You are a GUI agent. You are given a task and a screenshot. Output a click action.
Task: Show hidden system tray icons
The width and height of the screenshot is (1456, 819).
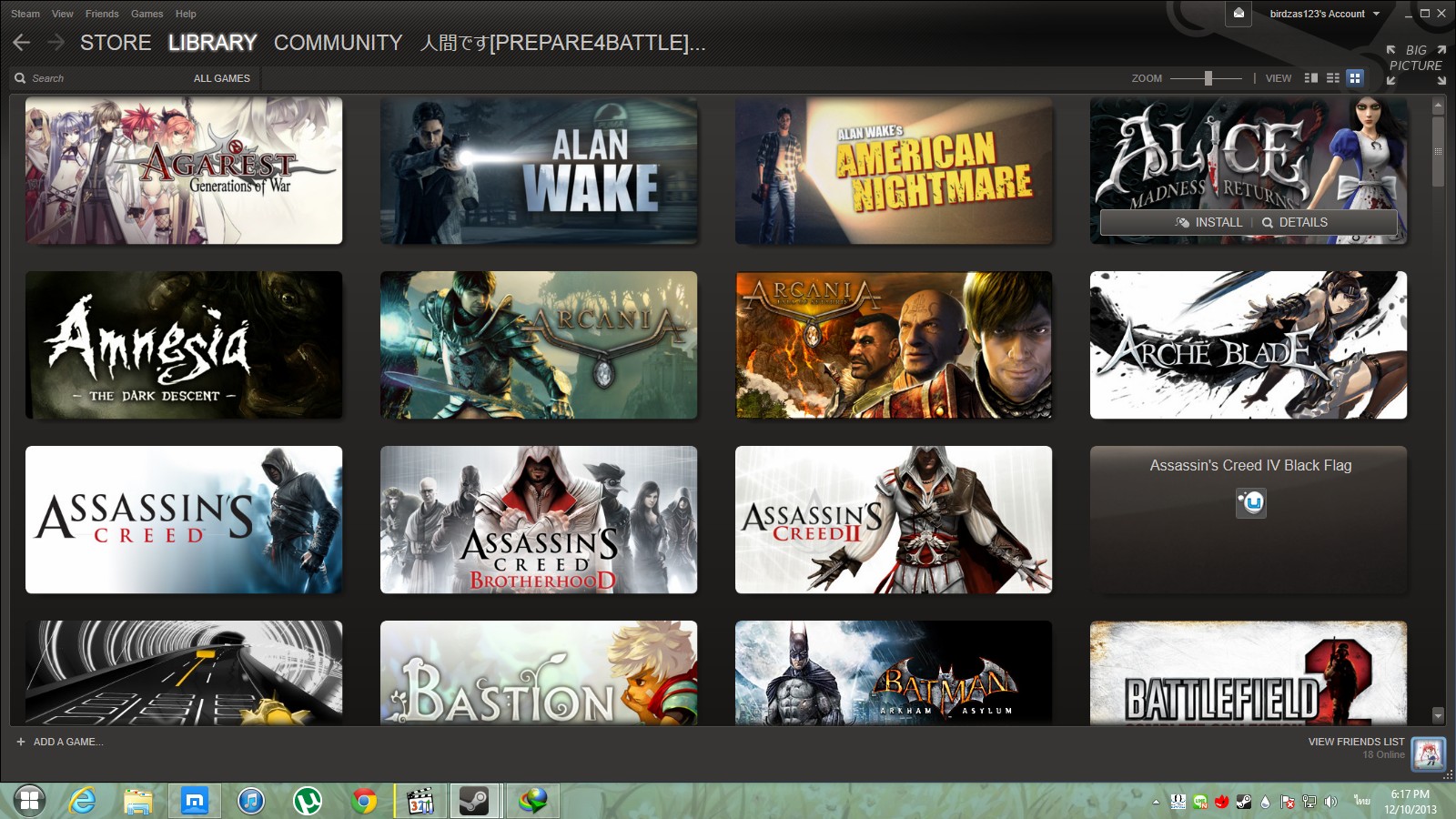[1156, 802]
